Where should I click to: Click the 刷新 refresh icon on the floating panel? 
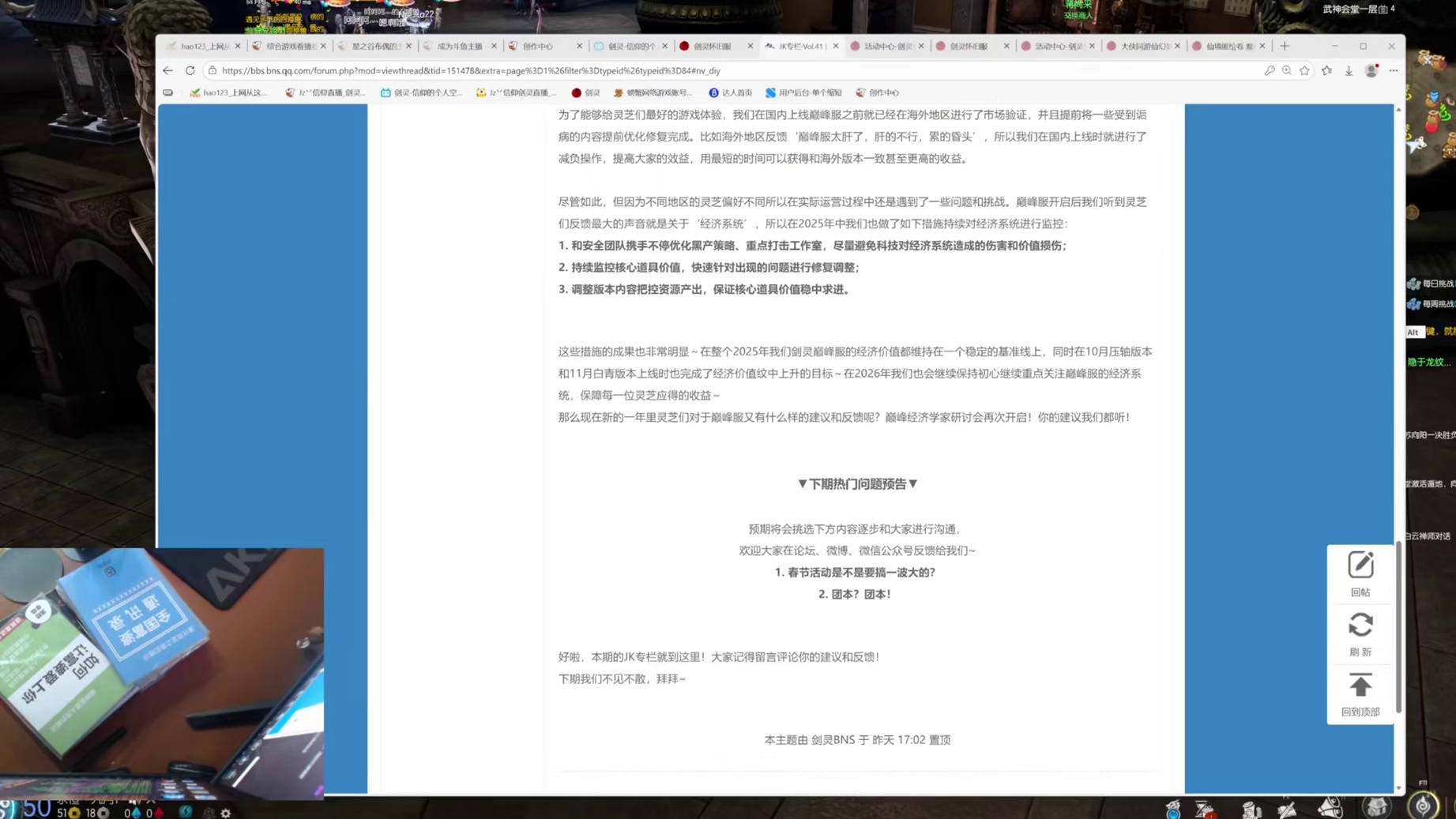pyautogui.click(x=1360, y=625)
